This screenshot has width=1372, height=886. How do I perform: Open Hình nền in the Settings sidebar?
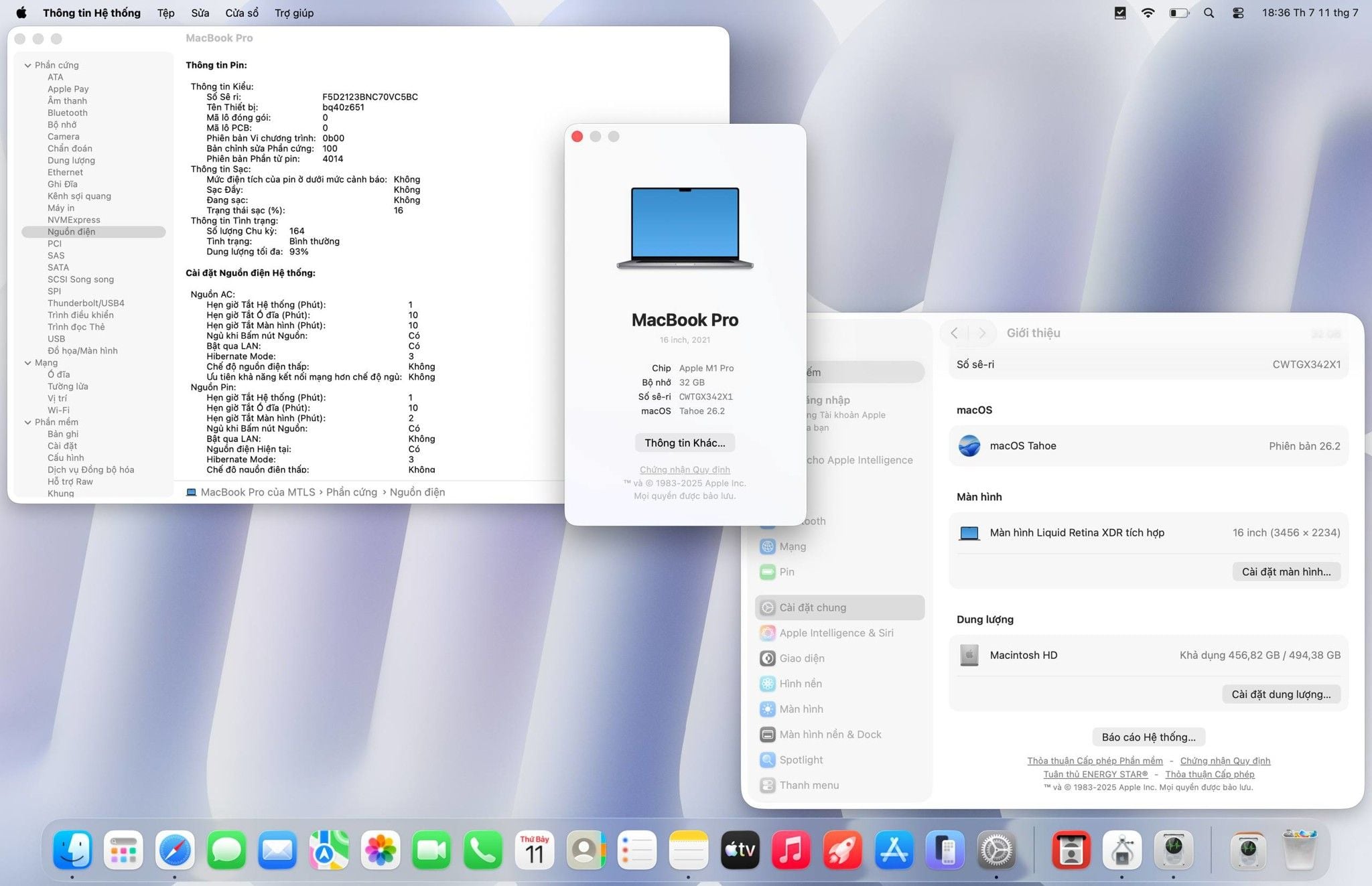tap(840, 684)
